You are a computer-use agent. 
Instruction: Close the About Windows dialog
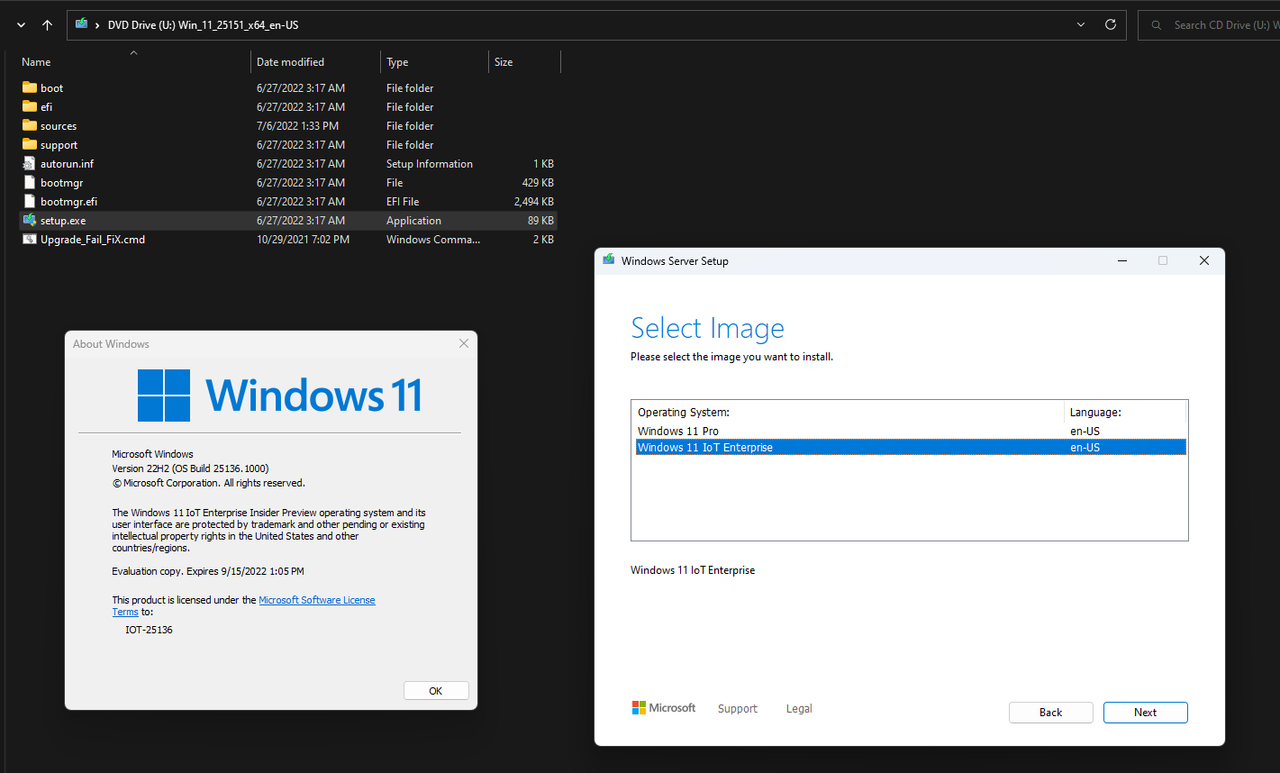[x=463, y=343]
